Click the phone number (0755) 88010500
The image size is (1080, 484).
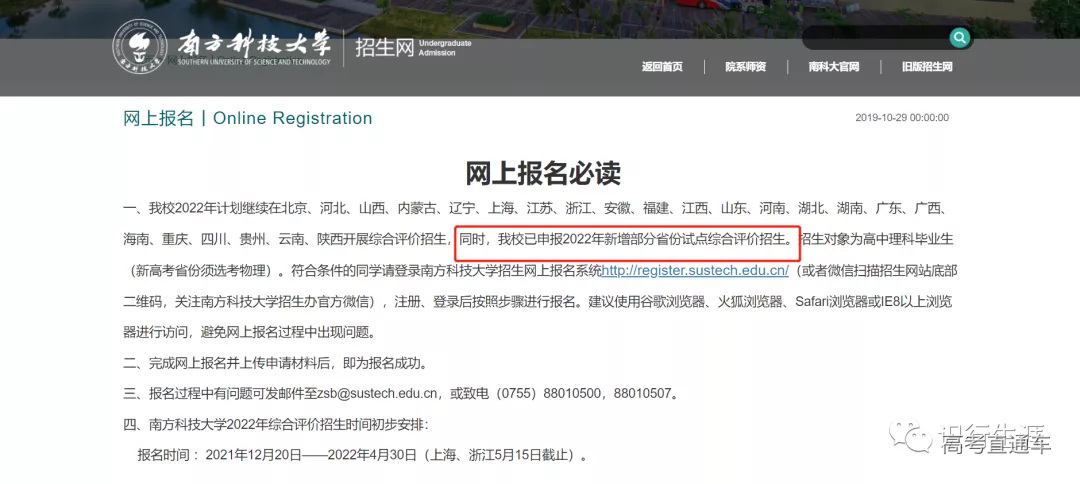click(548, 394)
